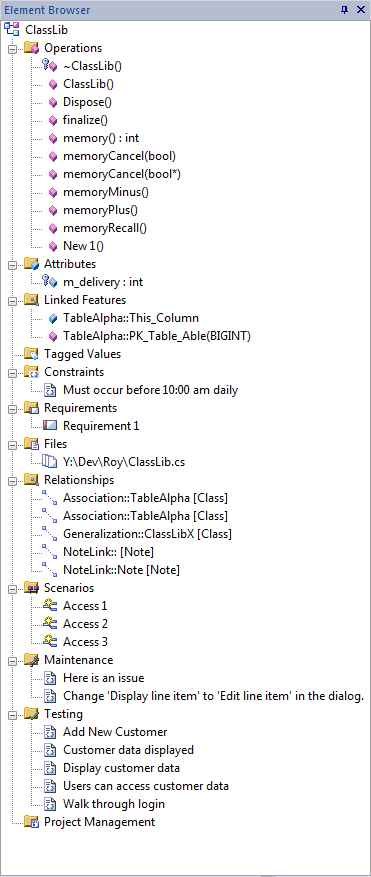
Task: Click the file icon for ClassLib.cs
Action: (50, 461)
